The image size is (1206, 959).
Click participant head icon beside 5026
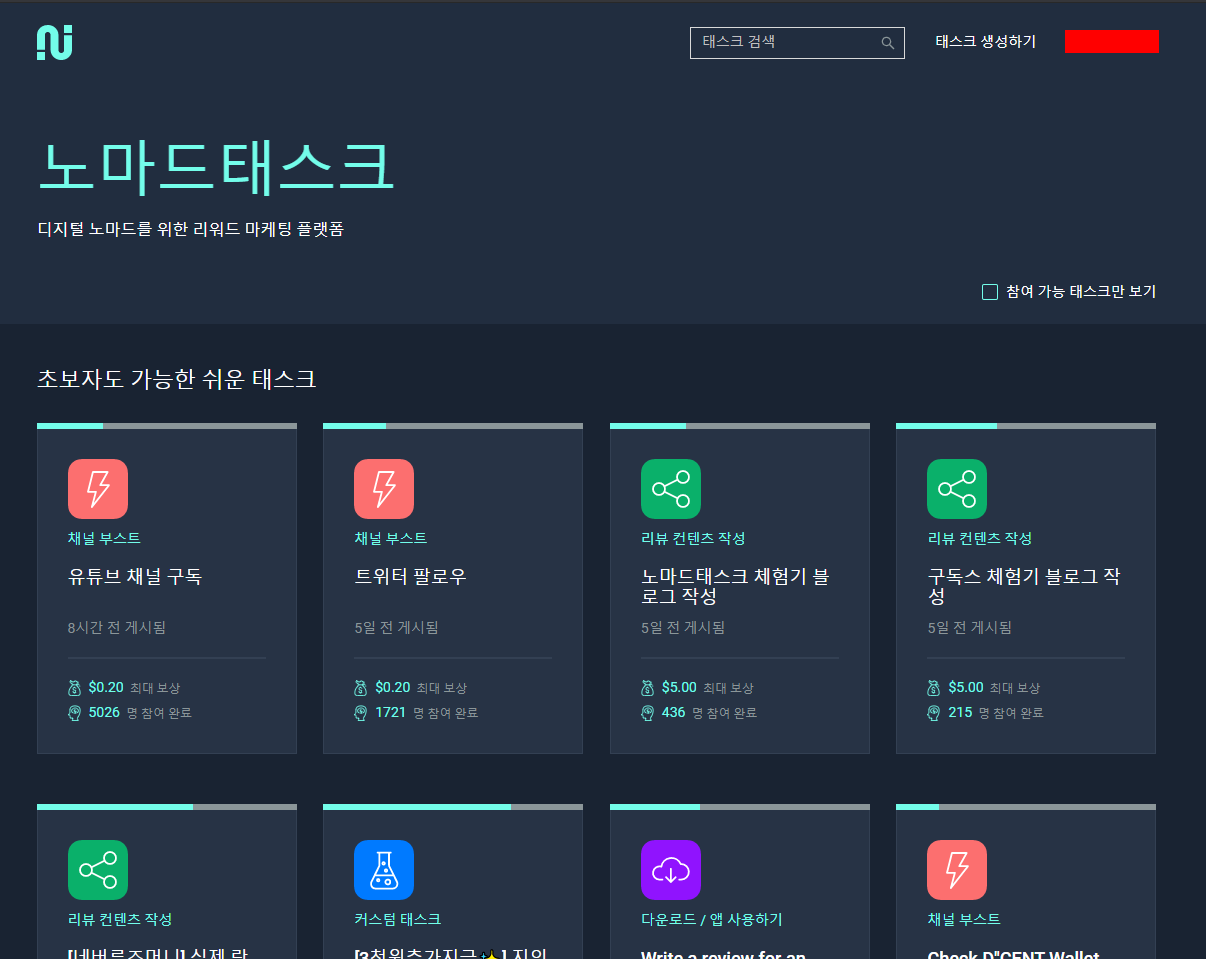click(x=75, y=713)
